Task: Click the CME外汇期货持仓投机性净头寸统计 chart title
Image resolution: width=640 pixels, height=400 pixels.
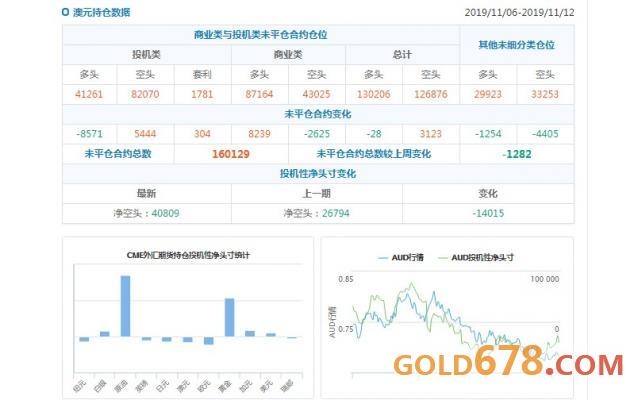Action: [188, 256]
